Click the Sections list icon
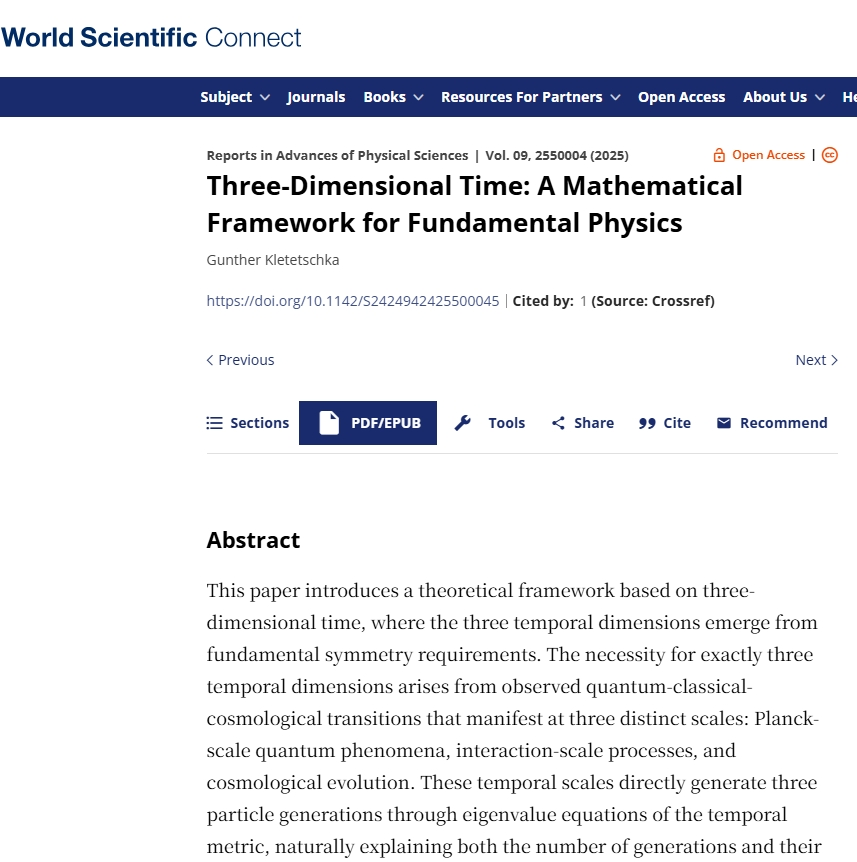Image resolution: width=857 pixels, height=862 pixels. (214, 423)
